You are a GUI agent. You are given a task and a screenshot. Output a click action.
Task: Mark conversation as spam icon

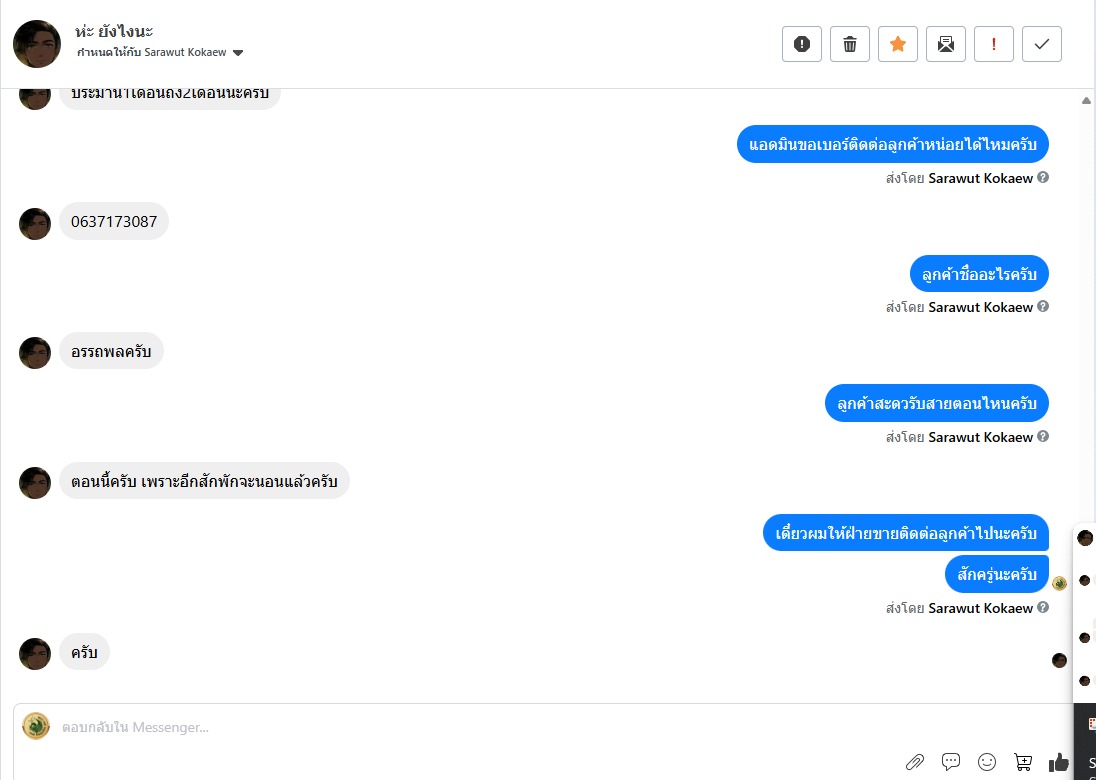coord(802,44)
